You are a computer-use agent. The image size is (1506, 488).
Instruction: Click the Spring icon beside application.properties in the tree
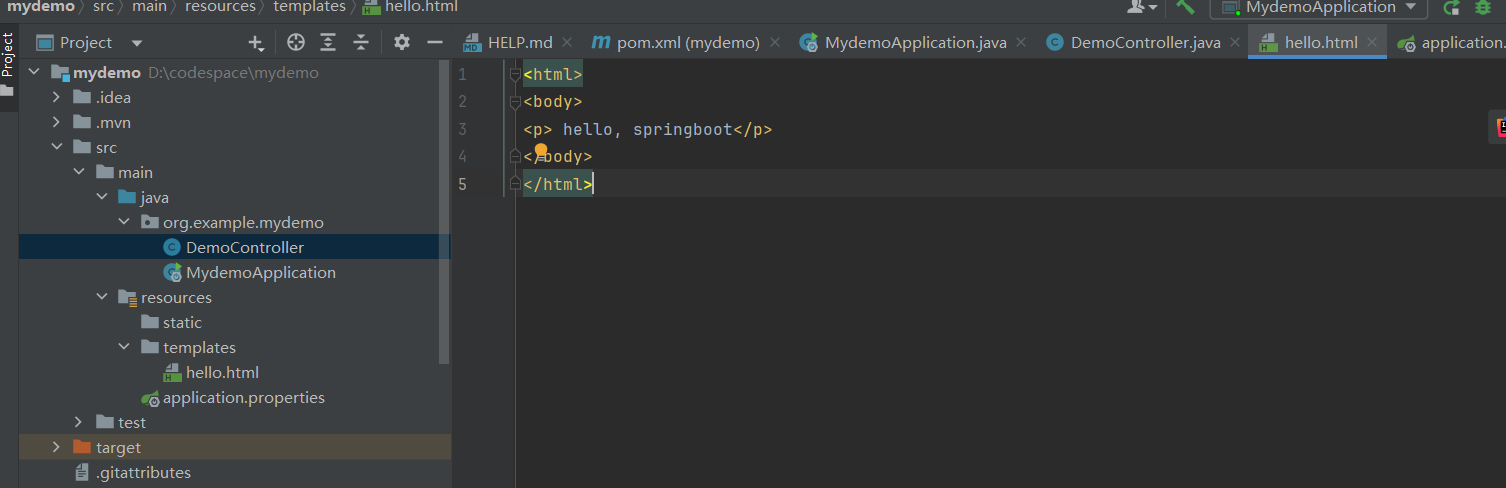click(x=150, y=398)
